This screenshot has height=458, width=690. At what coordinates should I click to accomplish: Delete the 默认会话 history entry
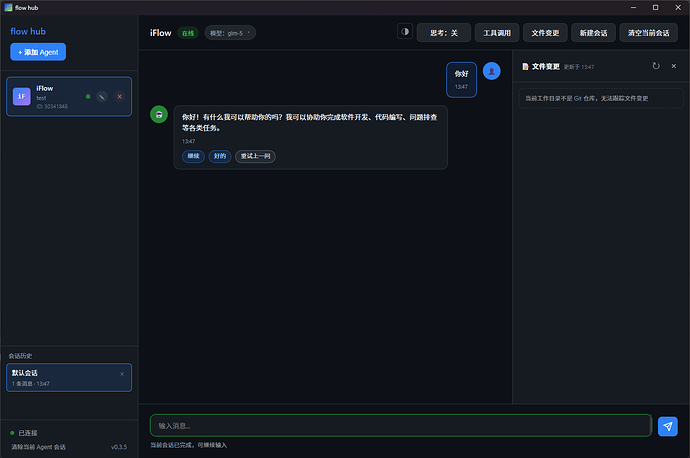point(122,374)
